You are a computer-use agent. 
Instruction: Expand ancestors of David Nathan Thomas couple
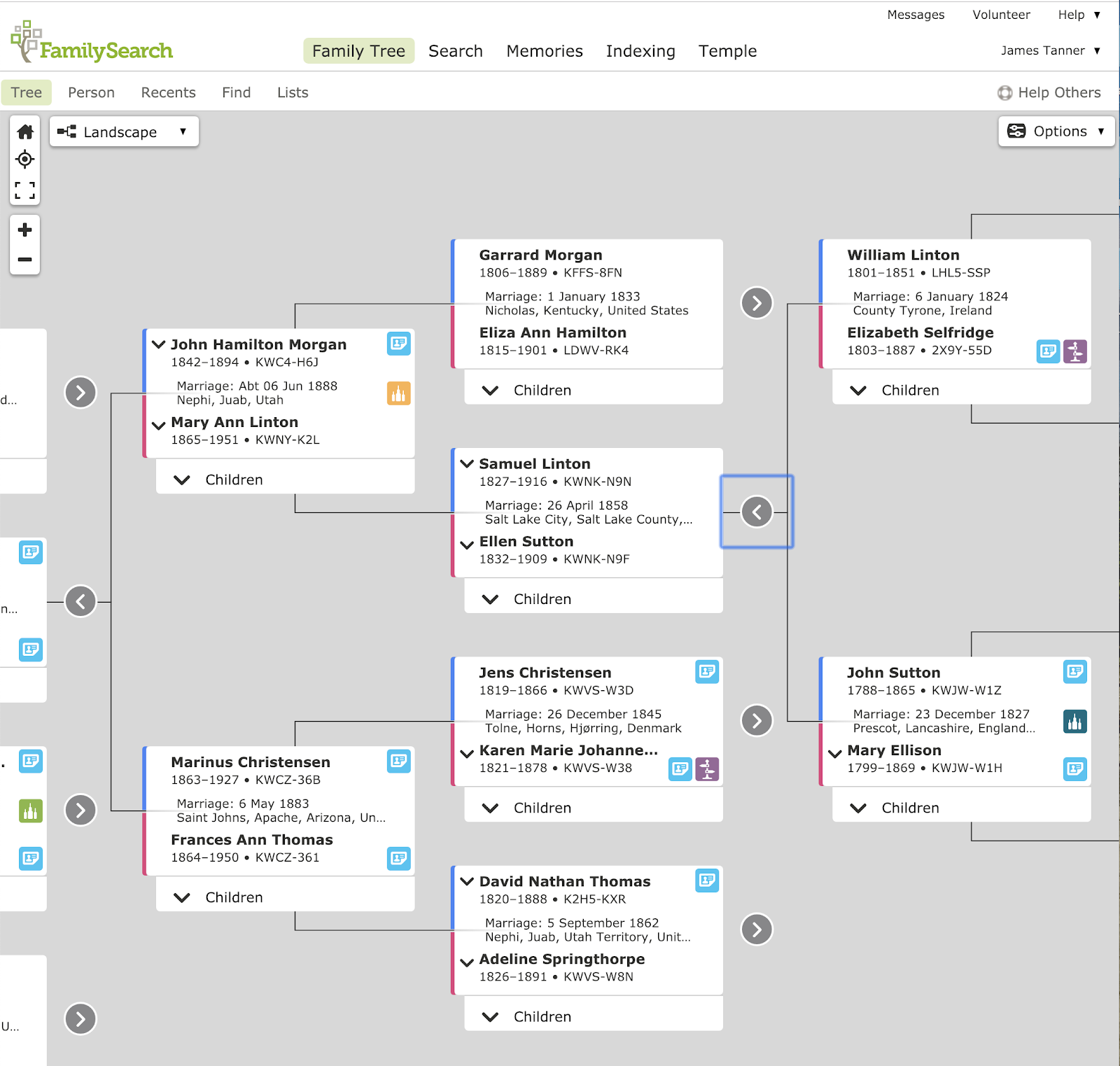(x=757, y=930)
